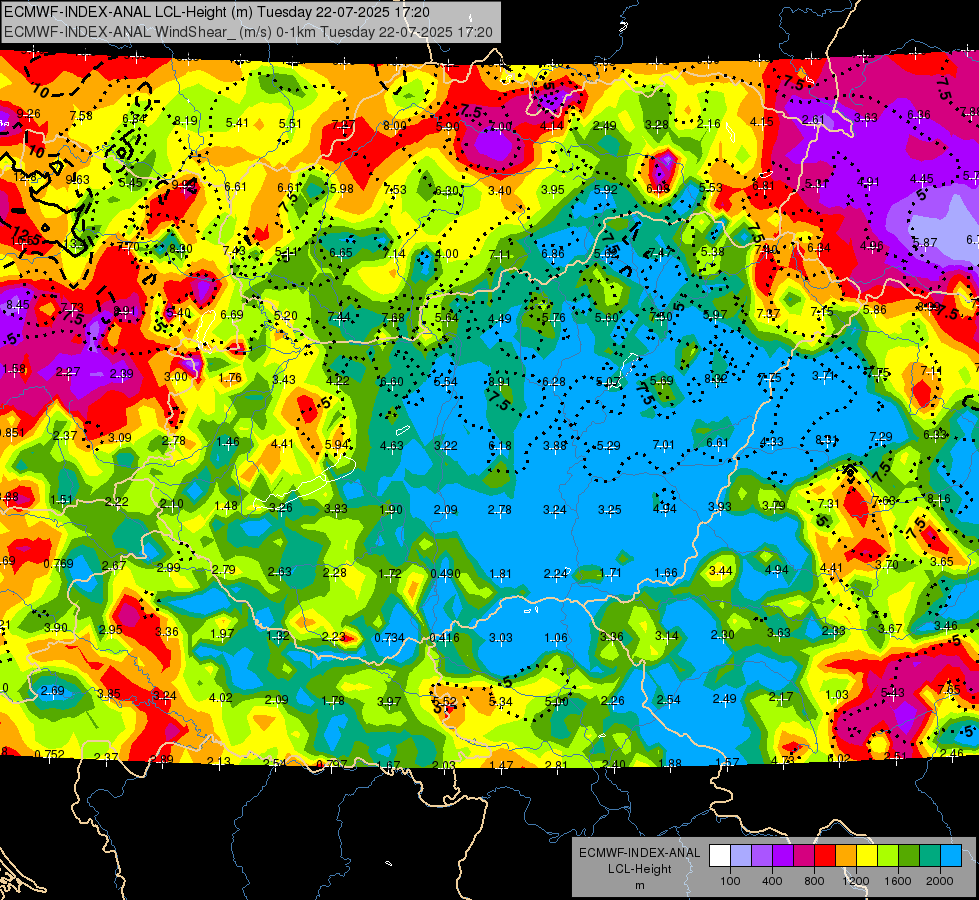Click the wind shear value 1.03
This screenshot has width=979, height=900.
point(837,695)
